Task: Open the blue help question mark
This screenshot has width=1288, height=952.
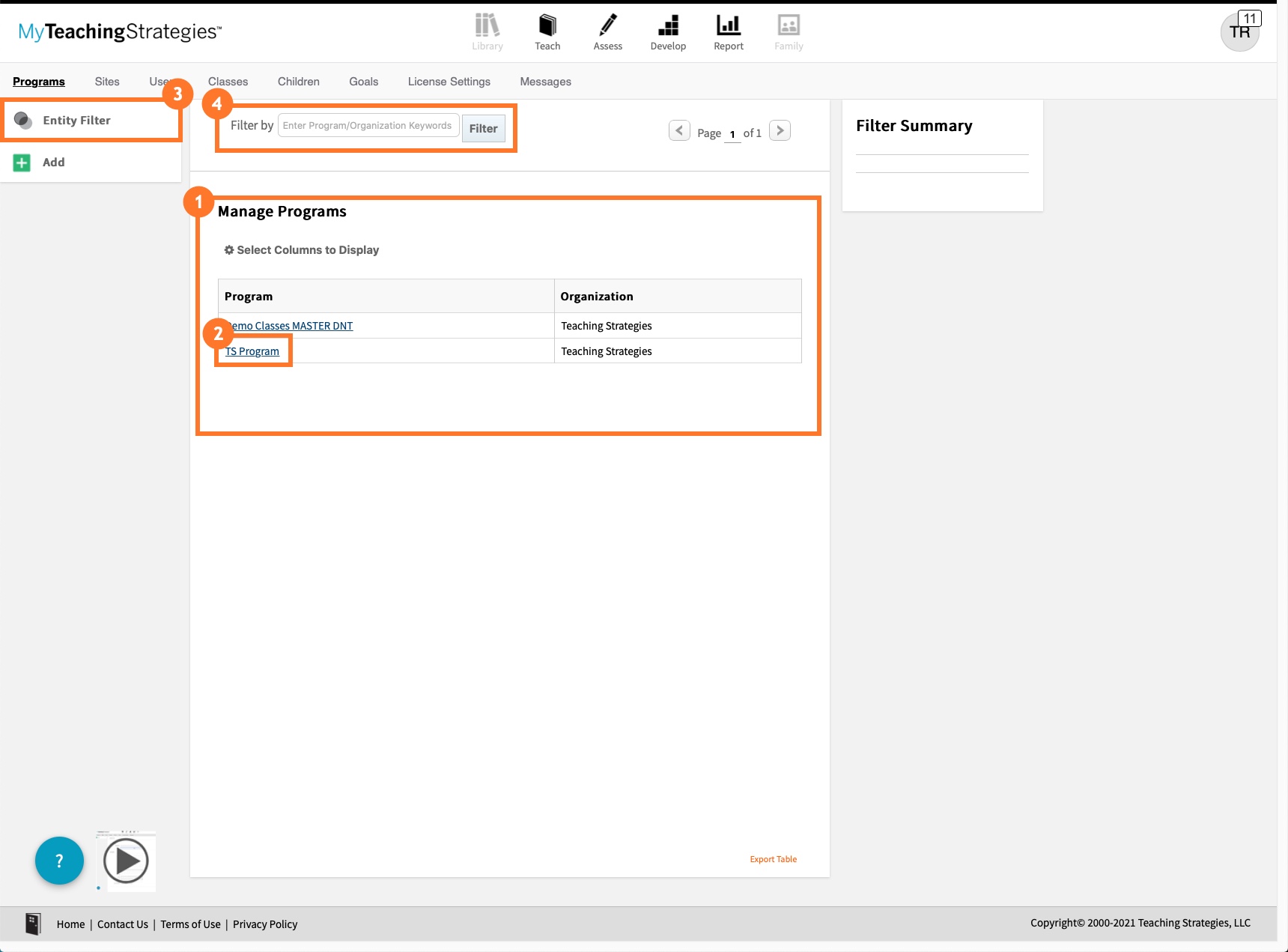Action: [x=59, y=861]
